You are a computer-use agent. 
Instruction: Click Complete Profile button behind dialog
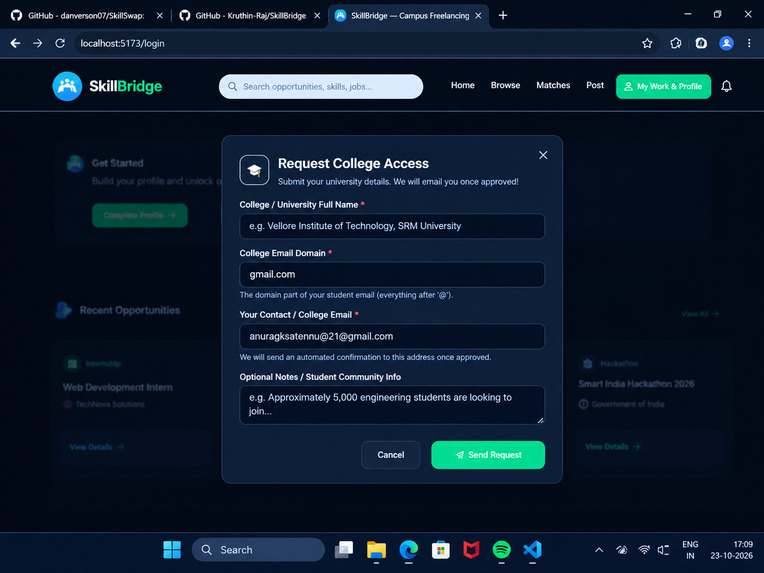[140, 215]
